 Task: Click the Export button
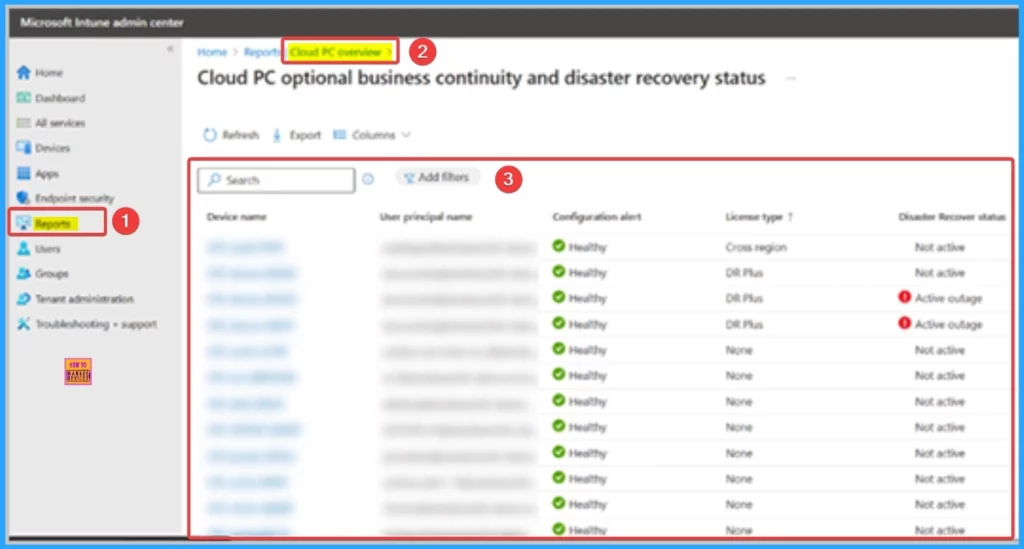click(297, 135)
